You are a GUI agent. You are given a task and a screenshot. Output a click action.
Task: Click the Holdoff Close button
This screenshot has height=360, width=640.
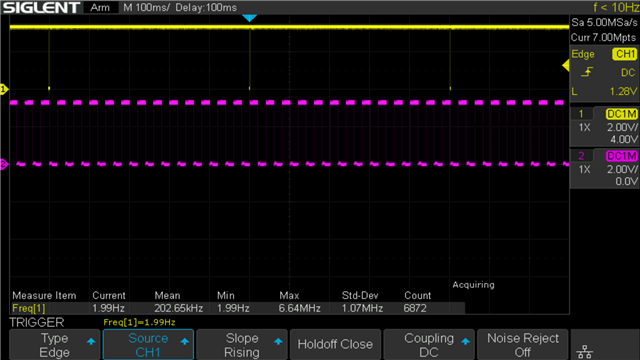(x=335, y=344)
